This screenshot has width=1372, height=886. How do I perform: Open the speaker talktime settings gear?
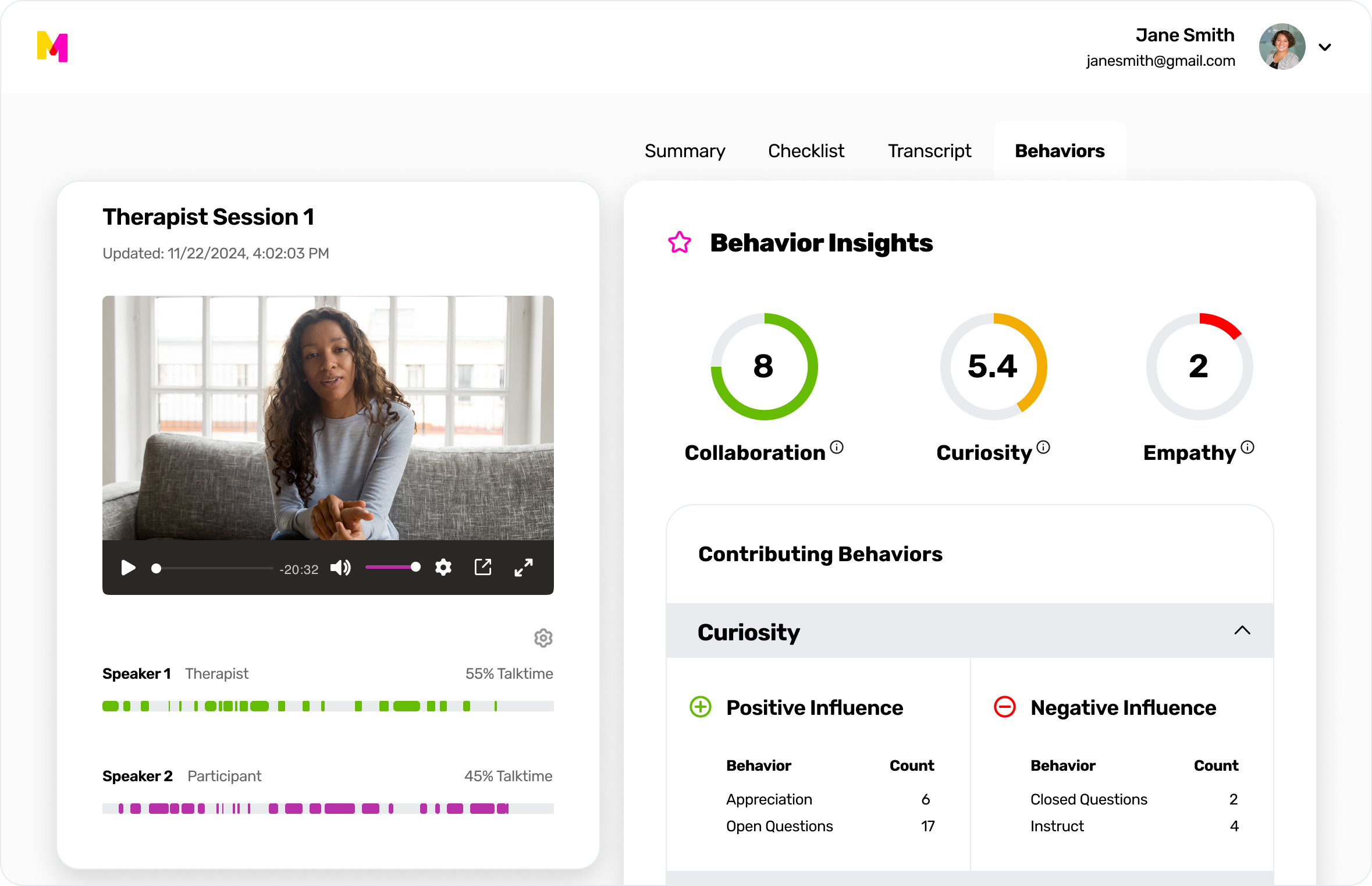pos(542,638)
